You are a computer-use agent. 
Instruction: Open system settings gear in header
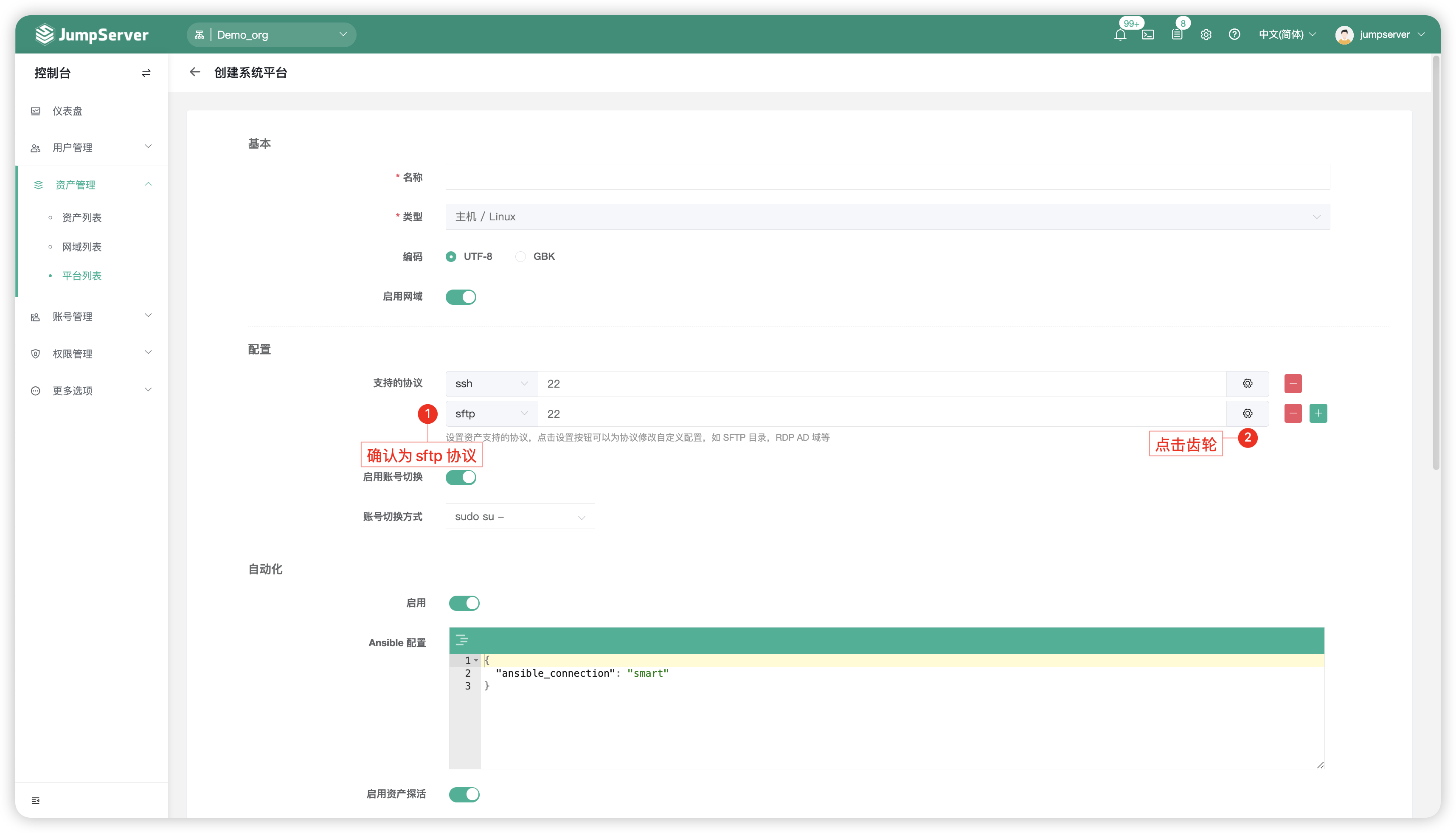(x=1206, y=35)
